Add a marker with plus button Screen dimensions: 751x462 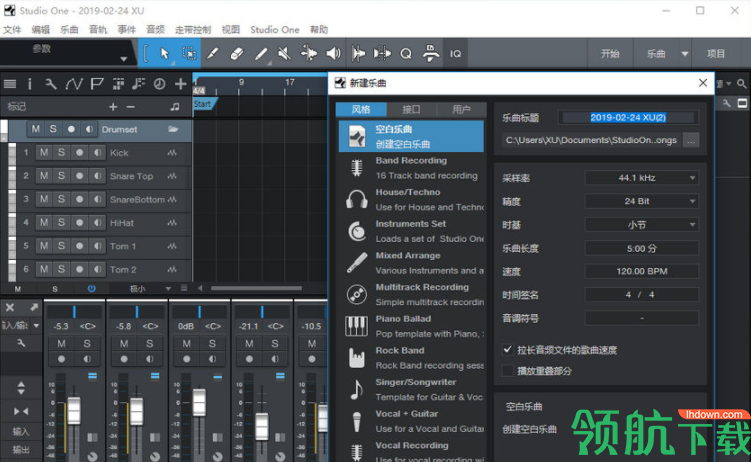click(113, 107)
